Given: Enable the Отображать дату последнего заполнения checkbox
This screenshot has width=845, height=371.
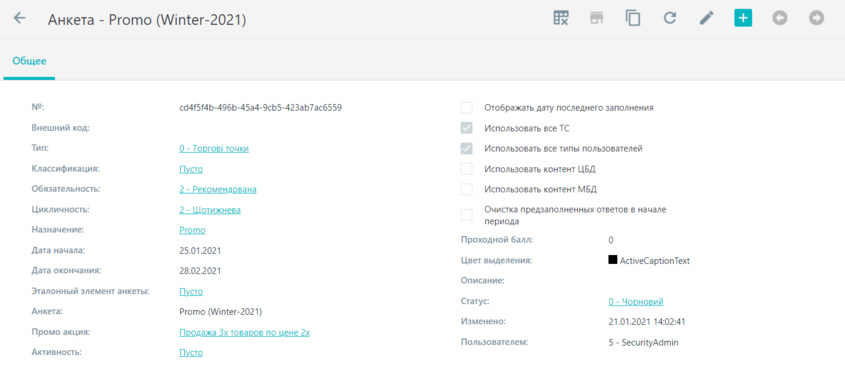Looking at the screenshot, I should [x=467, y=108].
